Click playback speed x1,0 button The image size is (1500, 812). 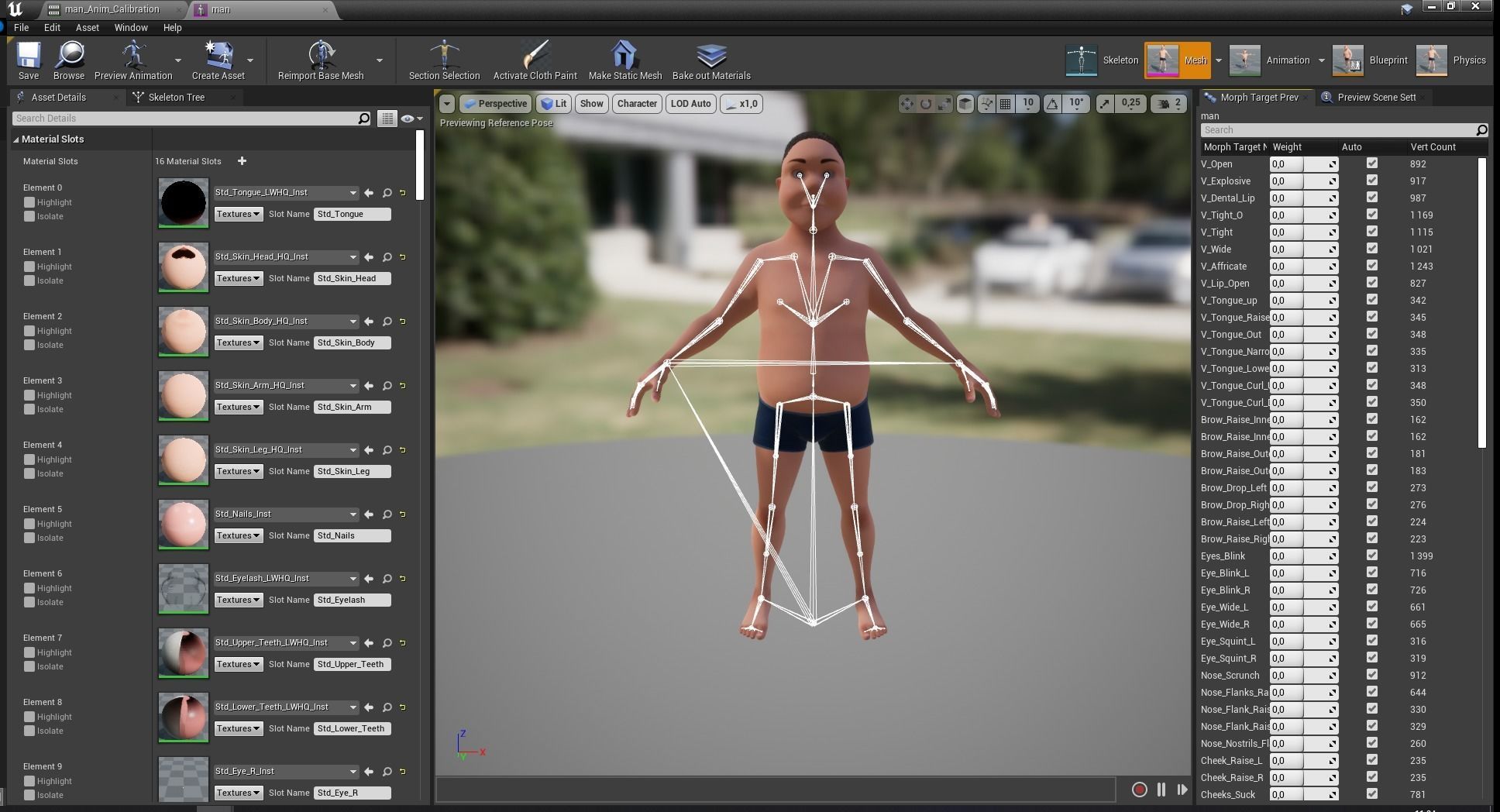(741, 104)
